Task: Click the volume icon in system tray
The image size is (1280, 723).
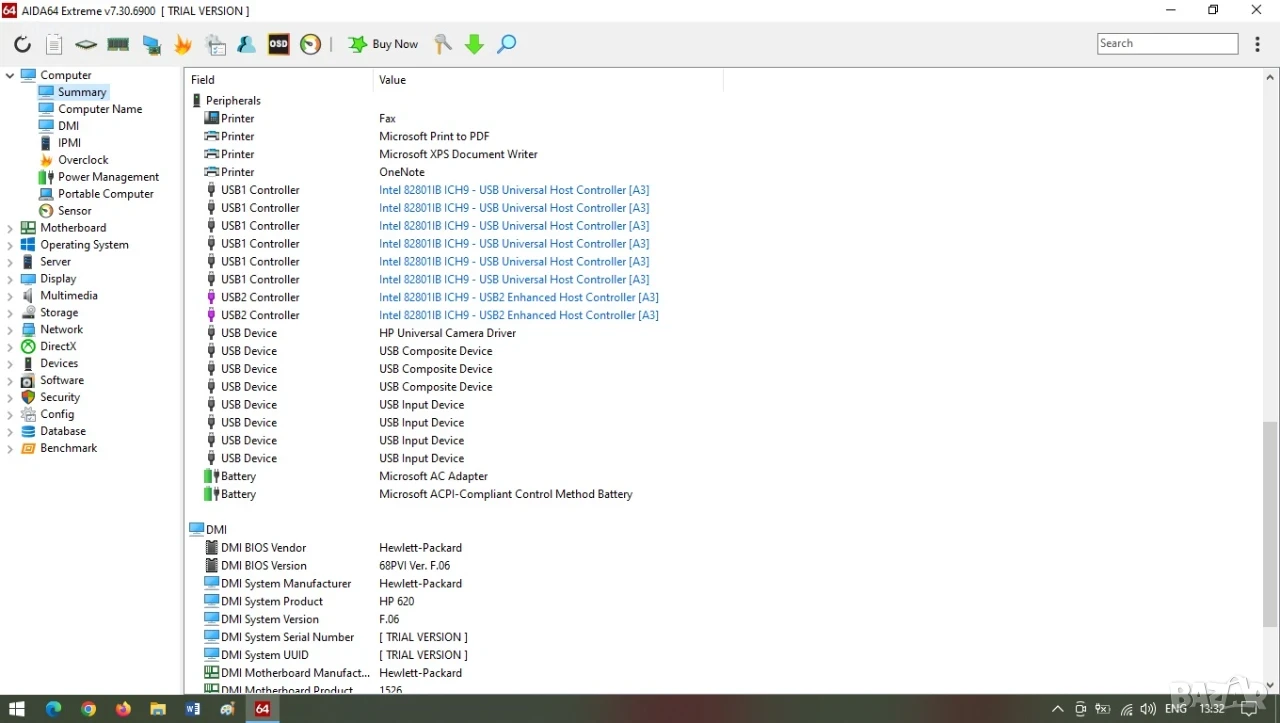Action: pos(1148,709)
